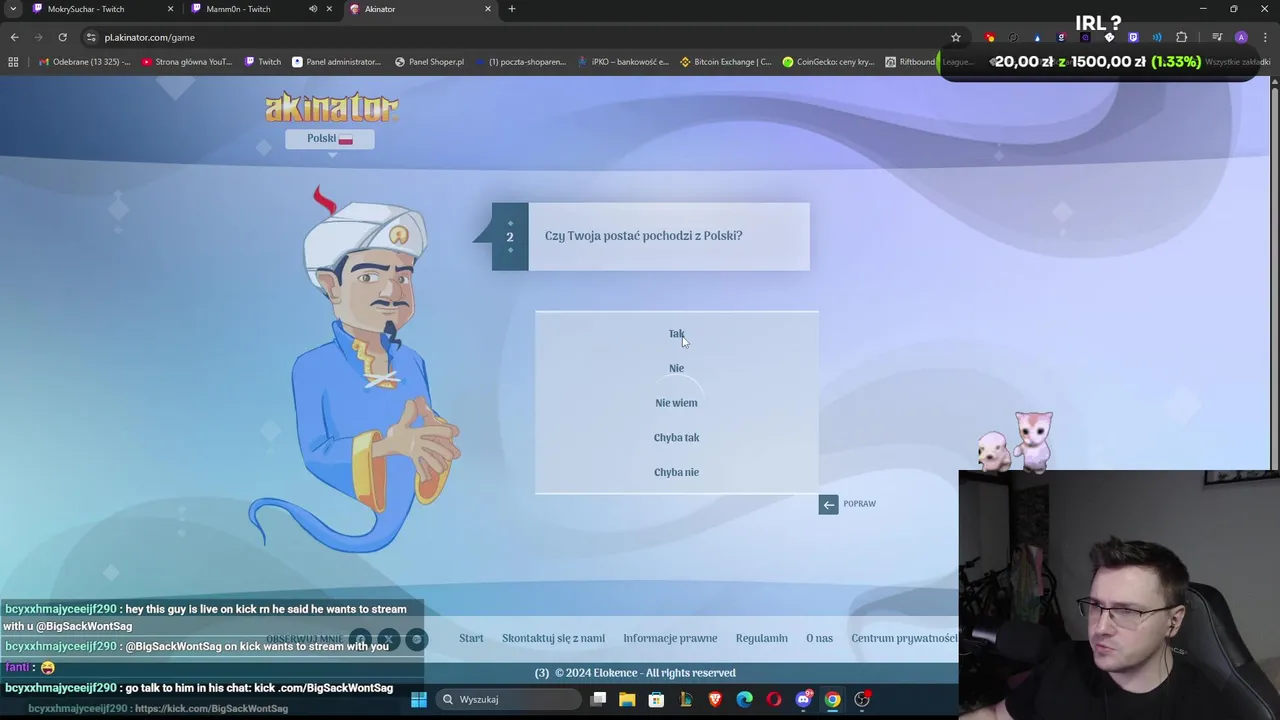Image resolution: width=1280 pixels, height=720 pixels.
Task: Open the 'Strona główna YouT...' bookmark
Action: pyautogui.click(x=187, y=62)
